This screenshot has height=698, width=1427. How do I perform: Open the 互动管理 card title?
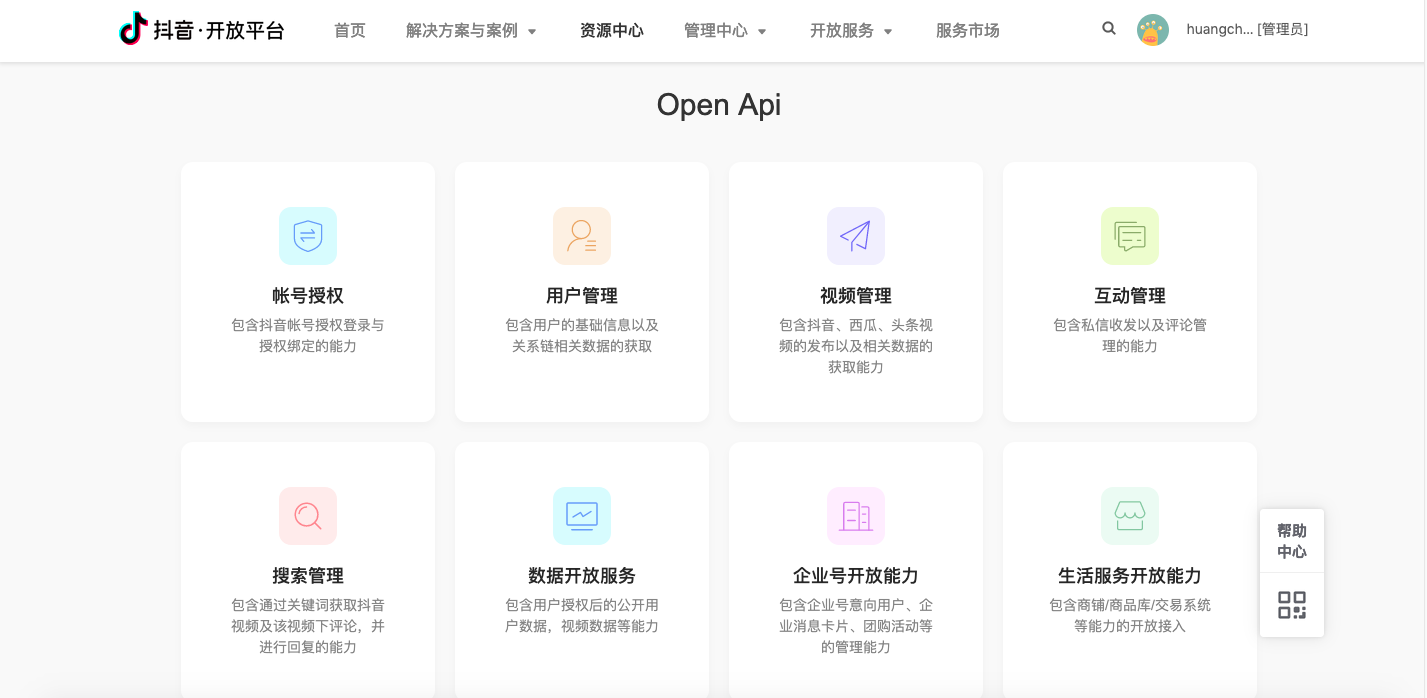tap(1130, 296)
